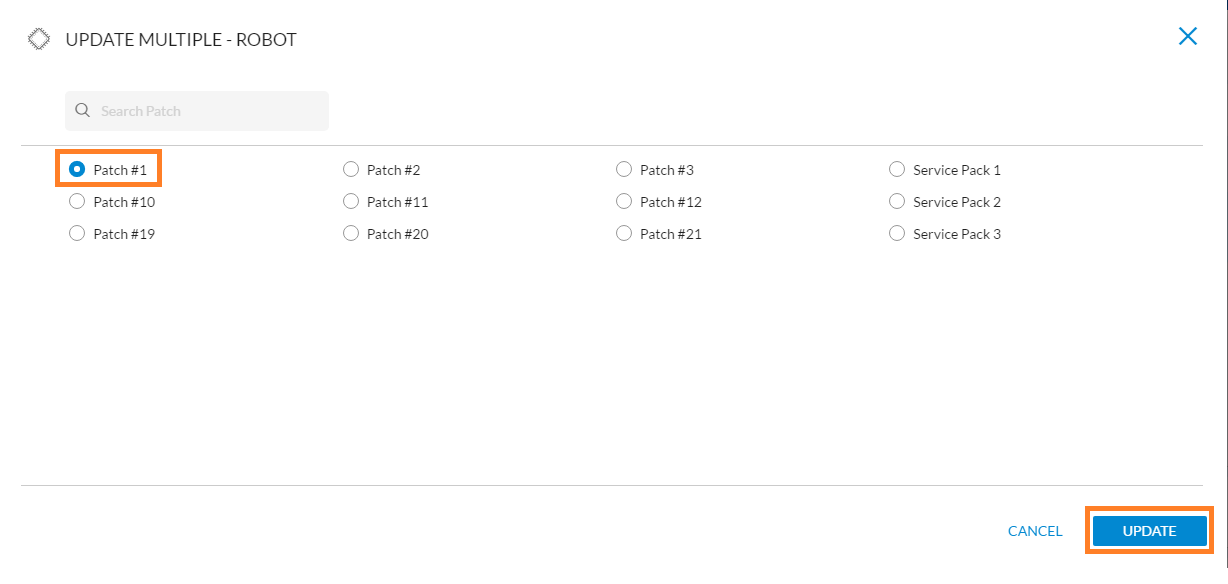Click the Patch #21 label text

tap(671, 234)
